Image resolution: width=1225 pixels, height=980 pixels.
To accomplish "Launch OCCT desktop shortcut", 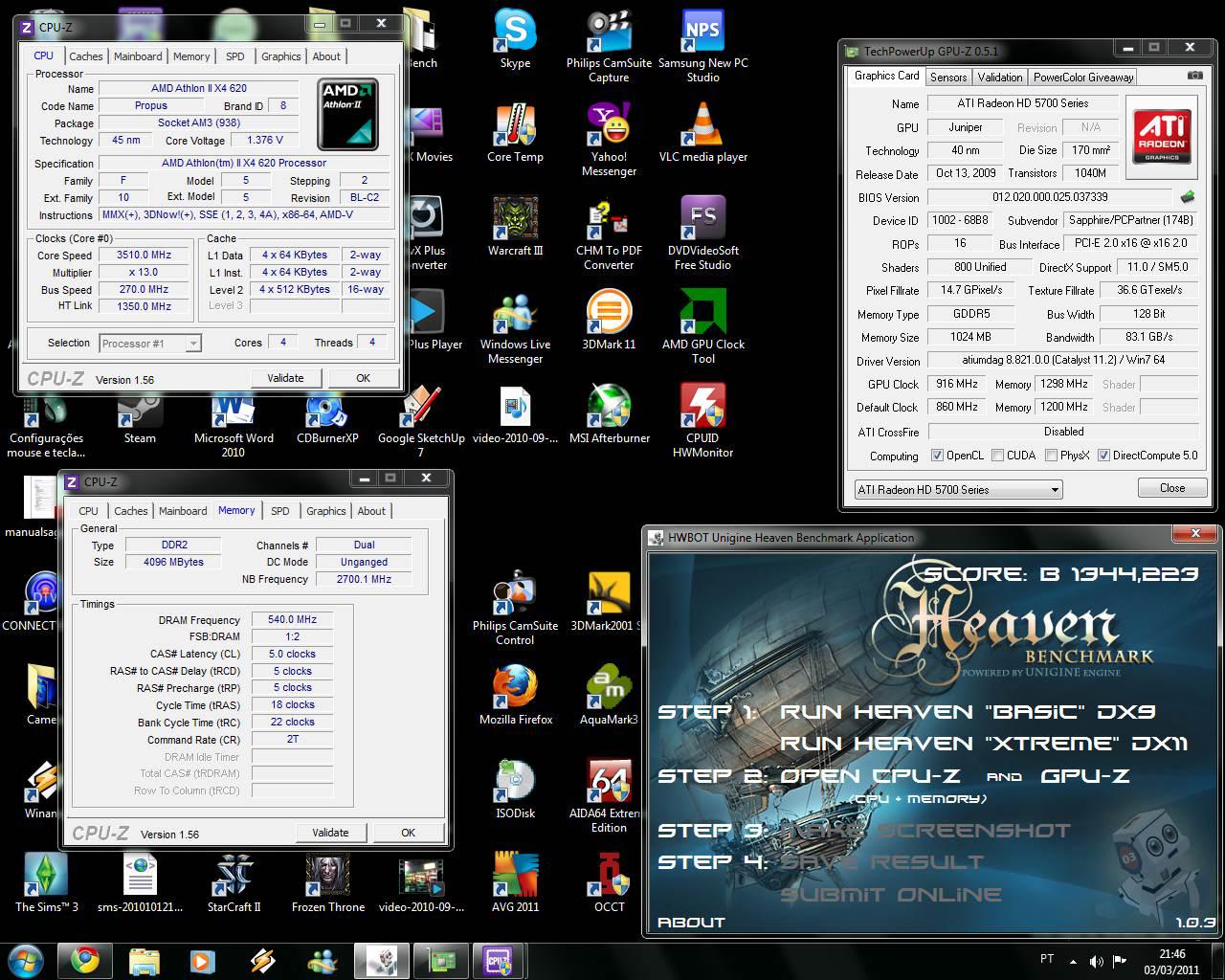I will (x=609, y=882).
